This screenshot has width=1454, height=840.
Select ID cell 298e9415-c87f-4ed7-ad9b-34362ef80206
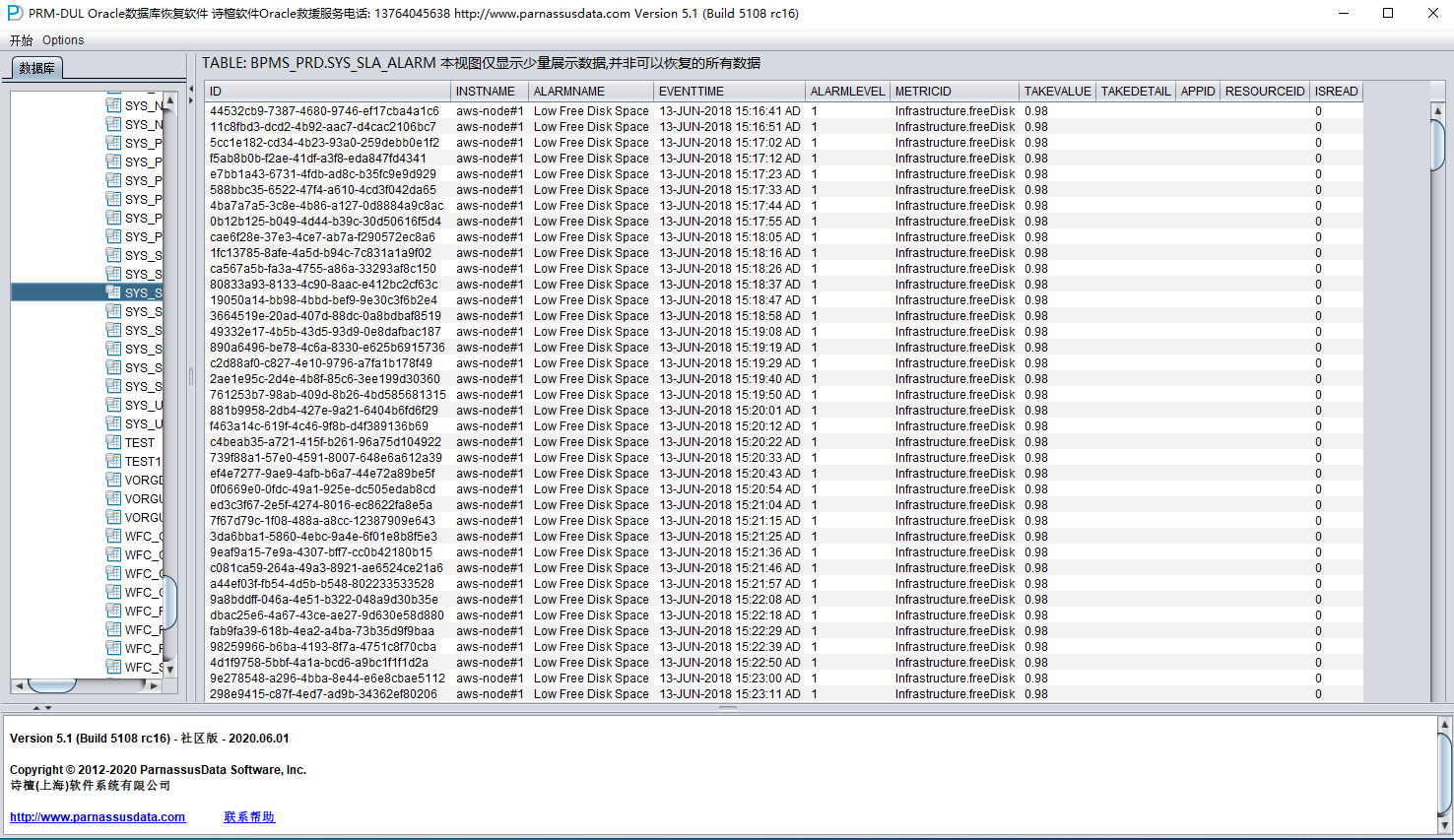coord(328,694)
